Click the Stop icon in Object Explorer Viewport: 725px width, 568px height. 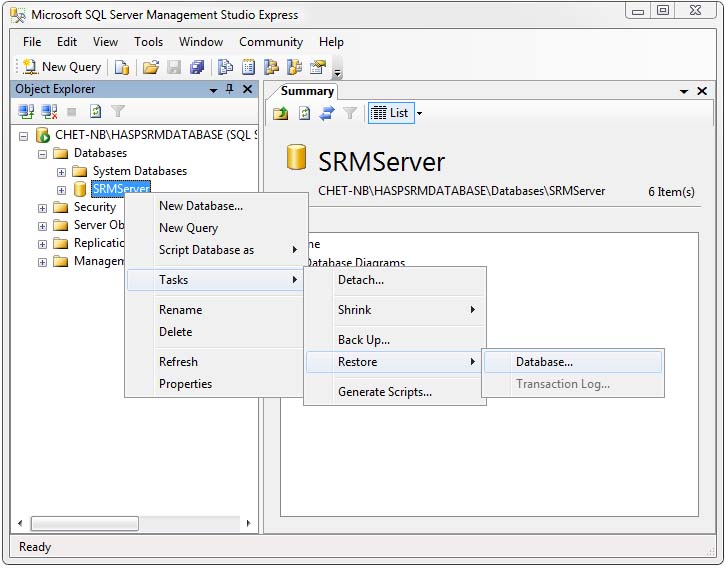[72, 111]
